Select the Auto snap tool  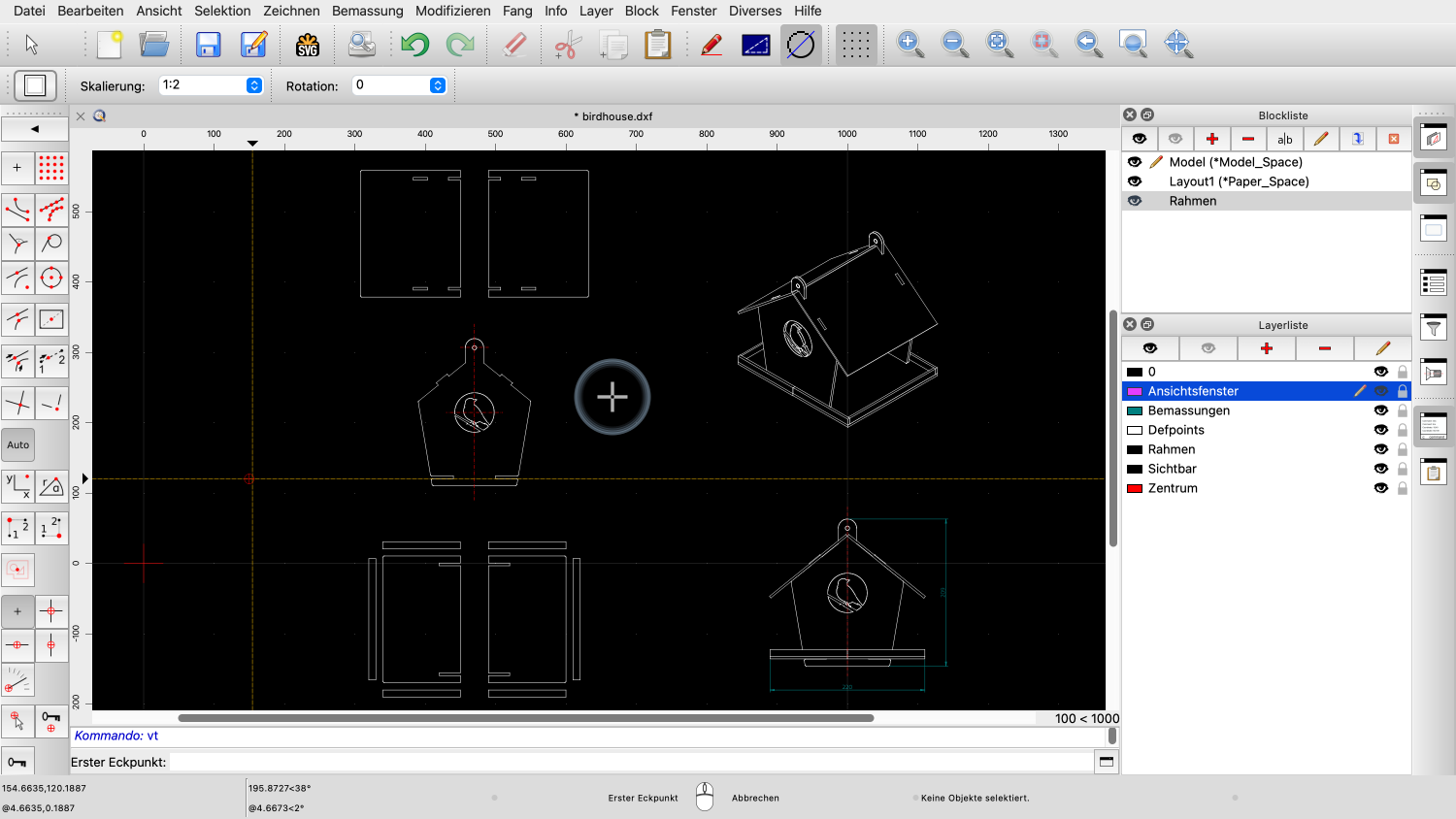pyautogui.click(x=18, y=445)
